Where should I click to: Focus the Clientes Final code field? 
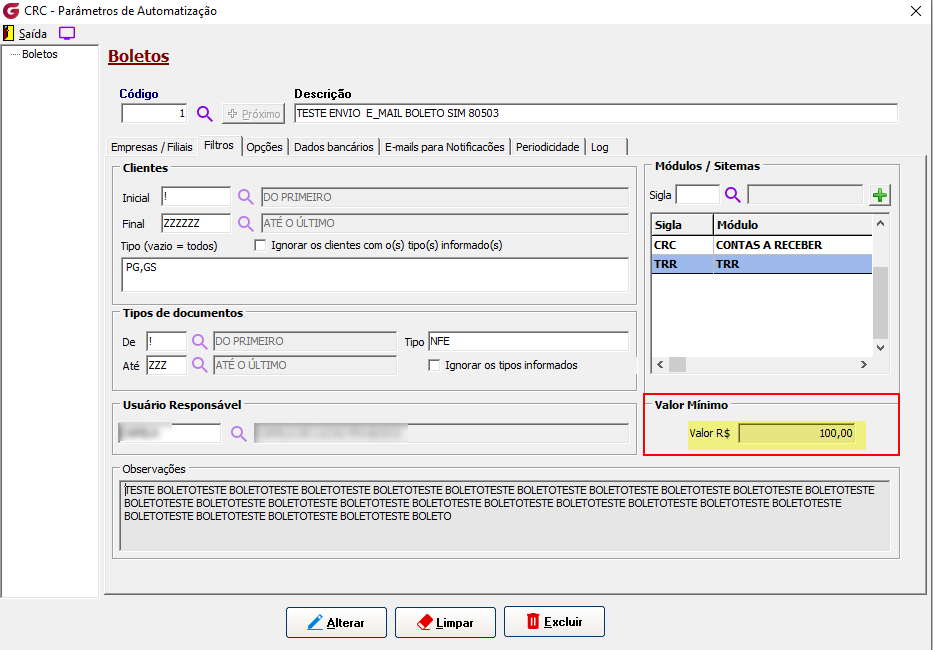(x=196, y=223)
